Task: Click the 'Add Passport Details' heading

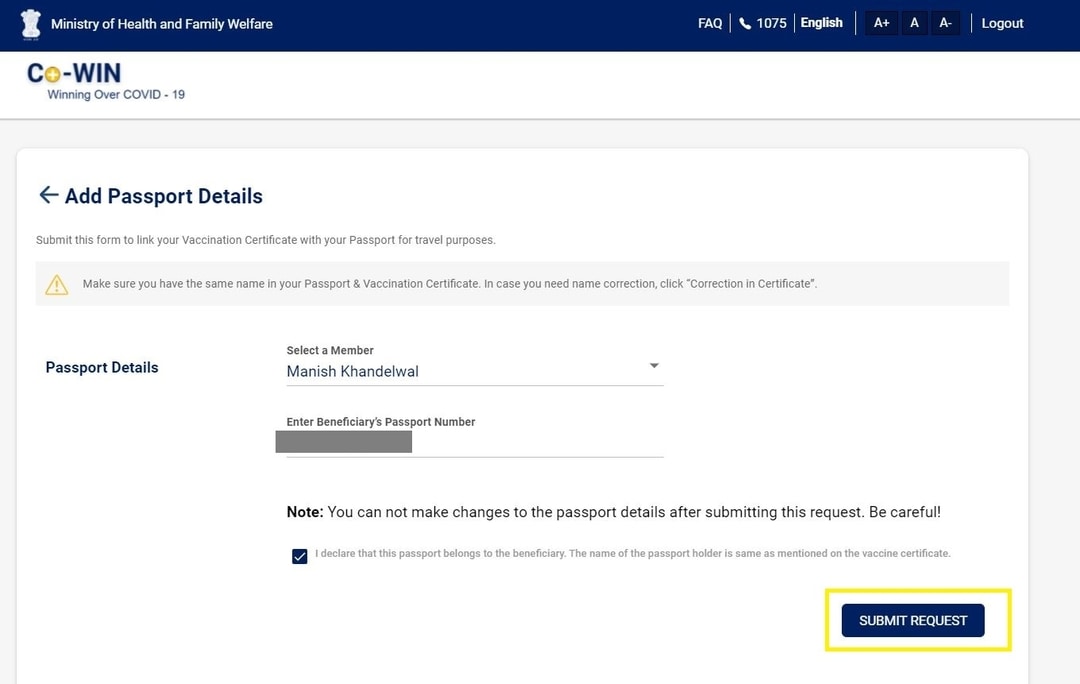Action: (164, 196)
